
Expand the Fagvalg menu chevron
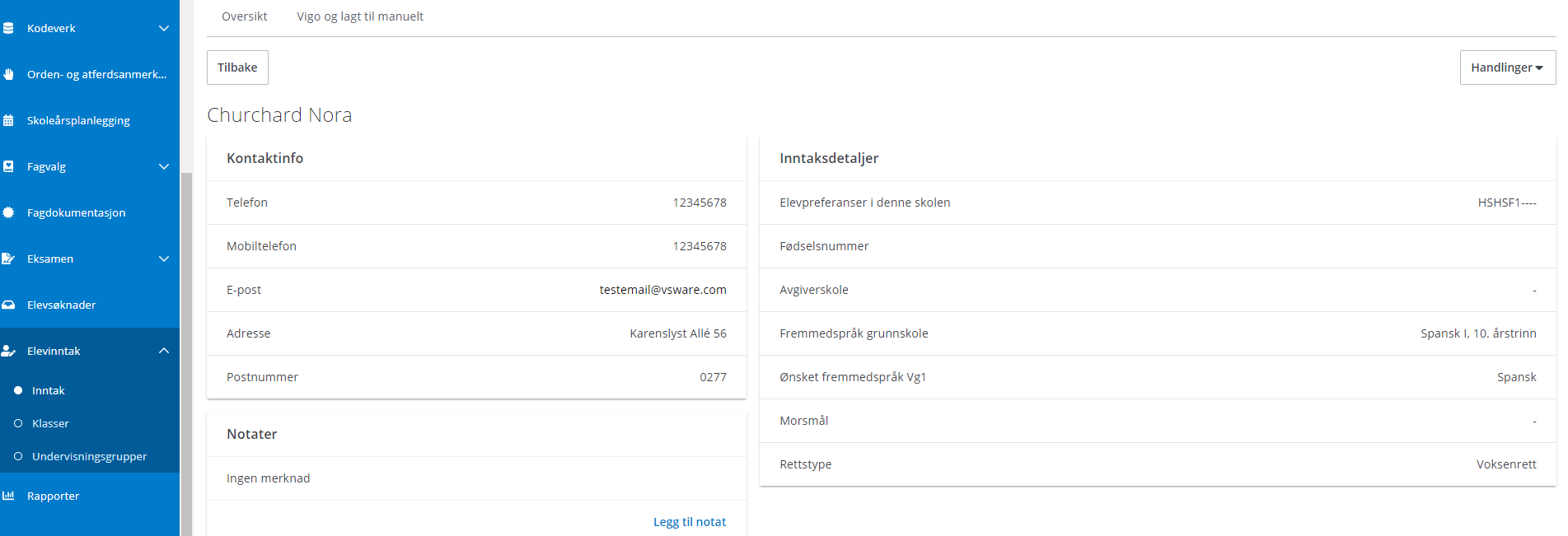tap(164, 166)
